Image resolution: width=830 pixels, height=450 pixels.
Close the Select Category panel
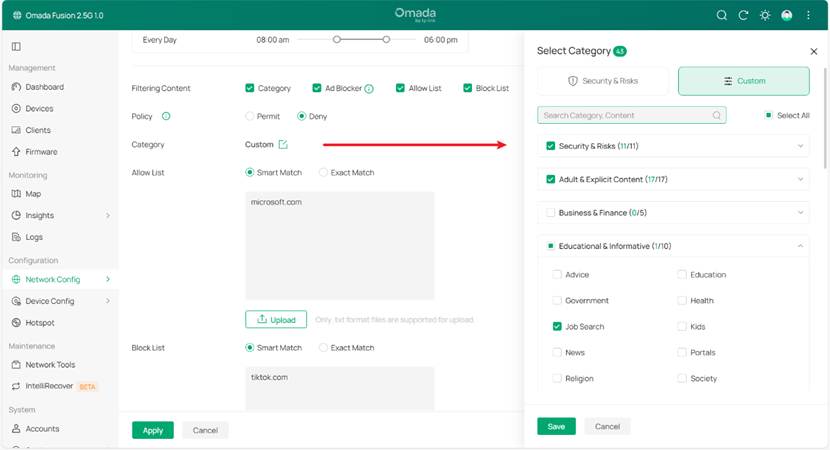coord(814,51)
